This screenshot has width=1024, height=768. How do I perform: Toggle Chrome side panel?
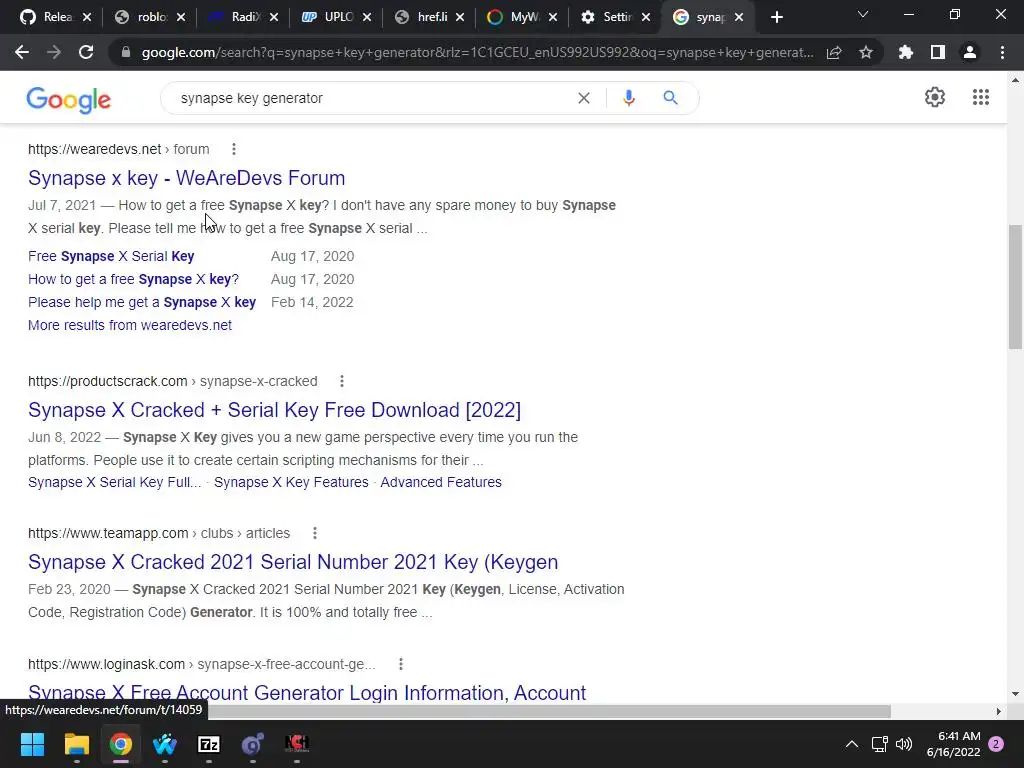938,52
